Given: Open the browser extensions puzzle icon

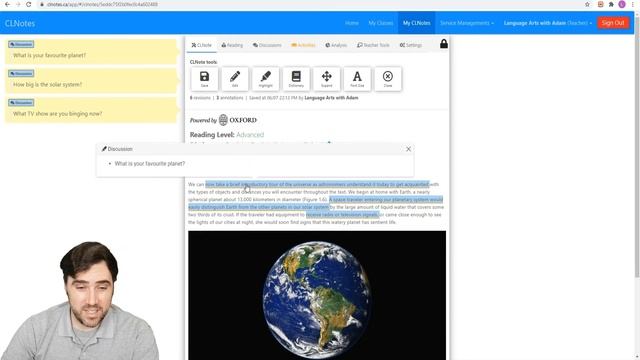Looking at the screenshot, I should click(611, 4).
